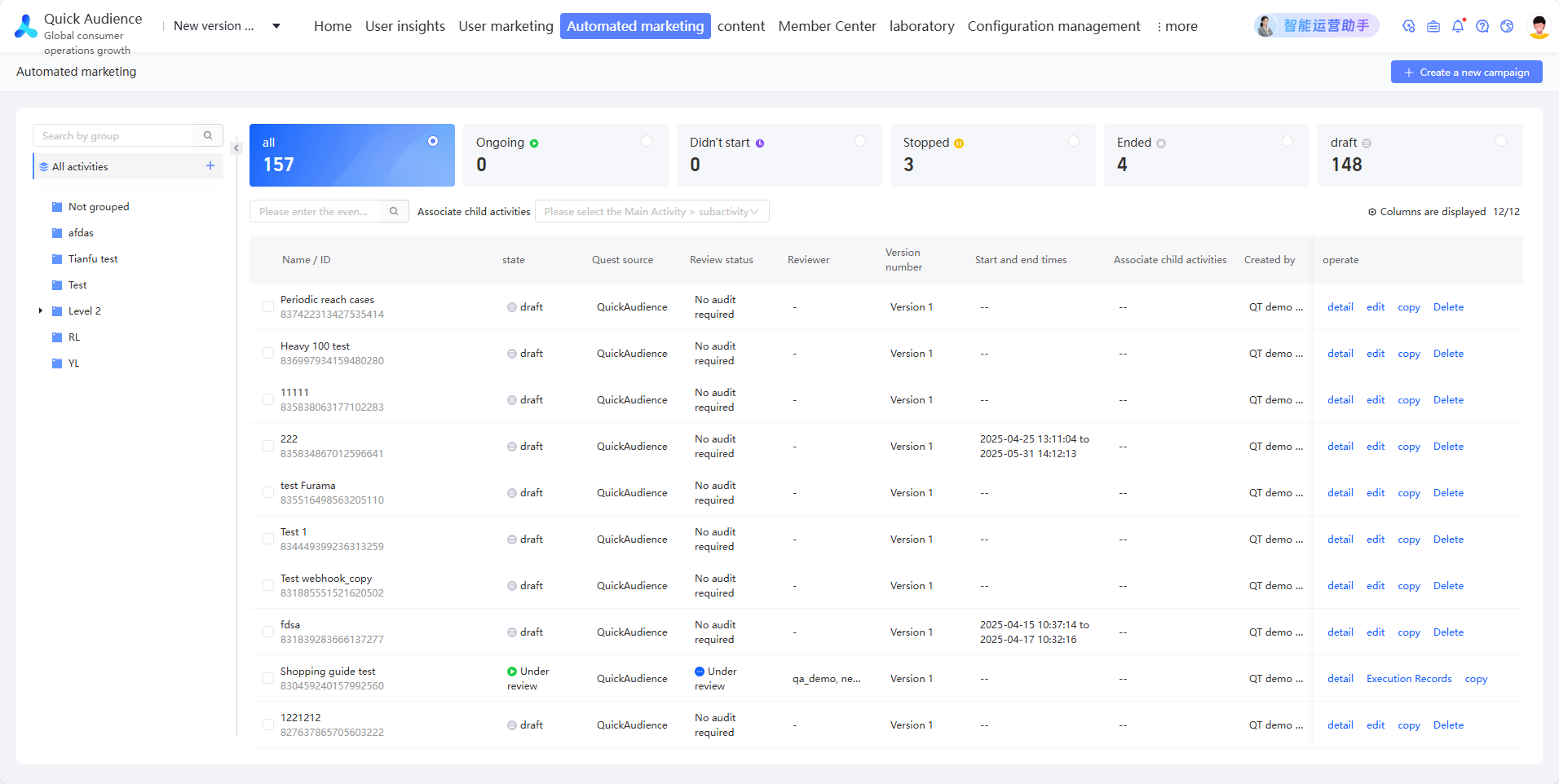Add a new group with plus icon
Screen dimensions: 1559x784
click(x=210, y=165)
